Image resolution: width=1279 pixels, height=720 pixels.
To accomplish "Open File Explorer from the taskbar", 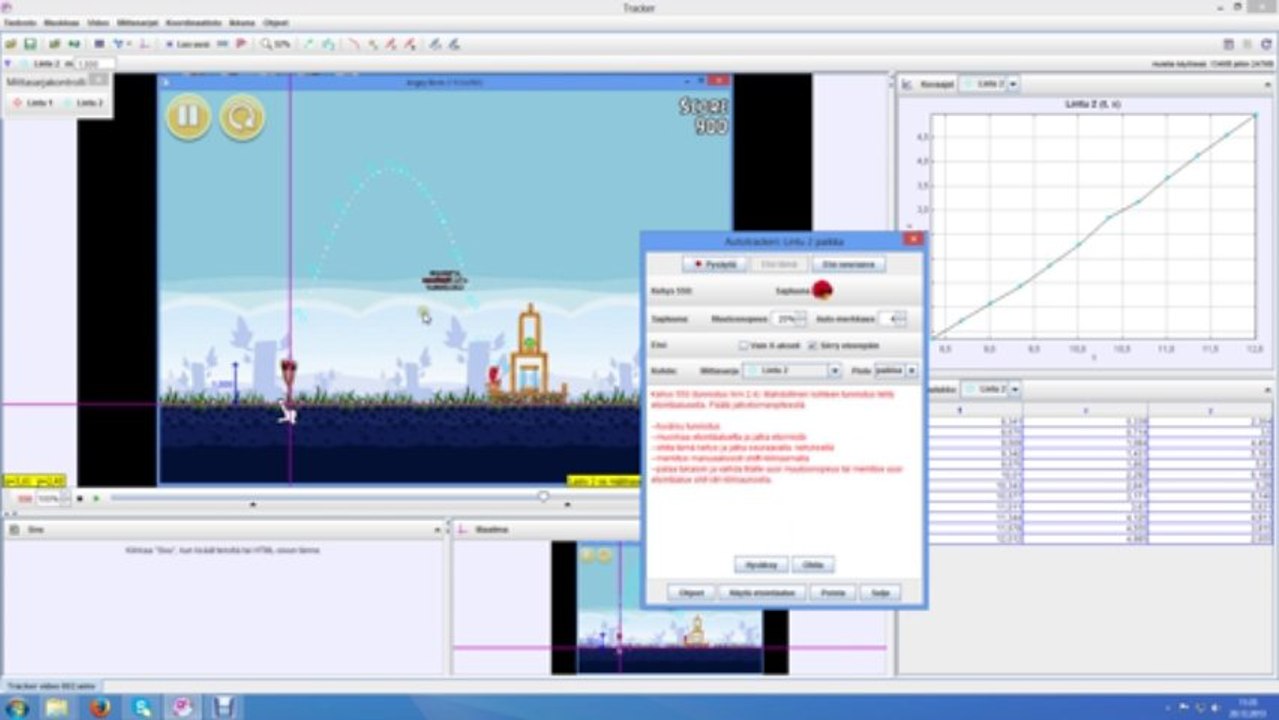I will coord(56,708).
